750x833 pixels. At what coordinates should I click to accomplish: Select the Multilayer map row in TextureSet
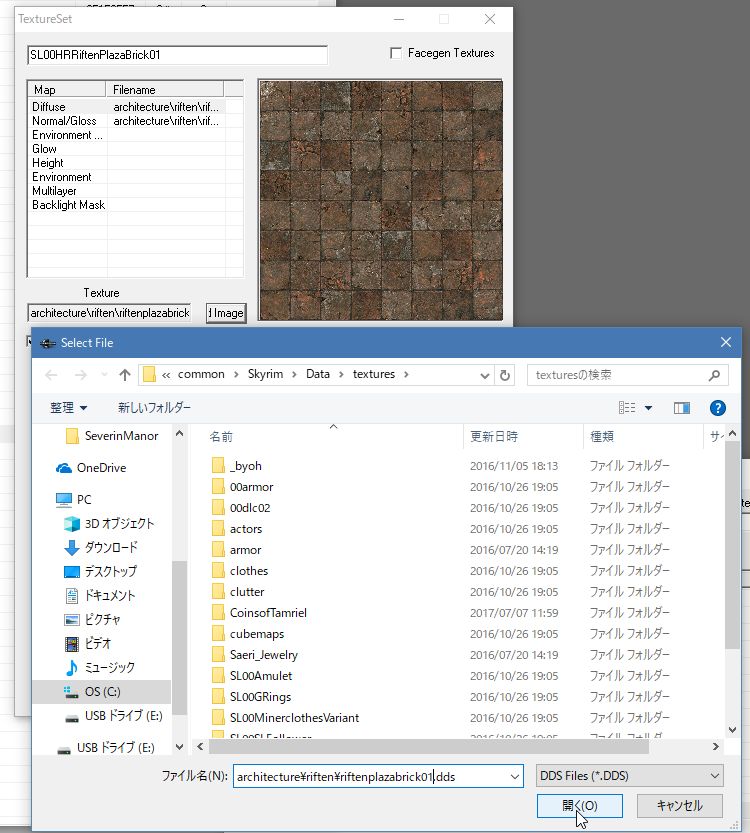(127, 191)
